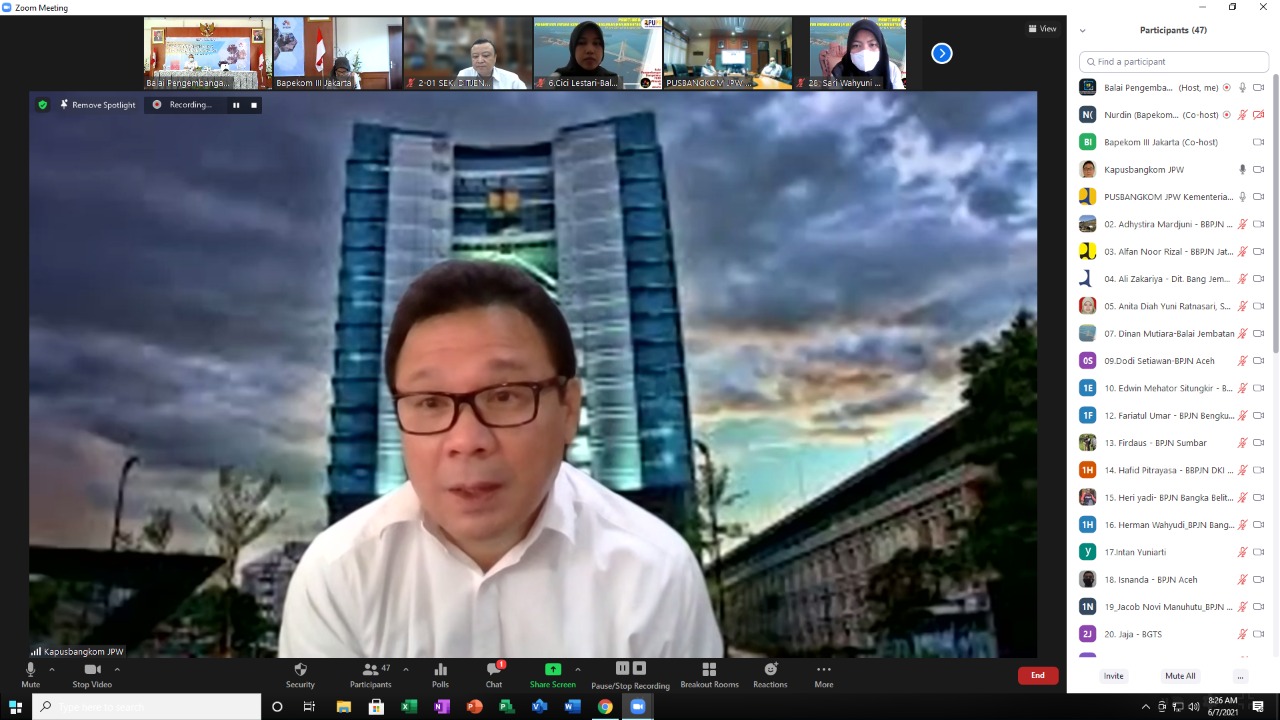This screenshot has height=720, width=1280.
Task: Click the red End button
Action: (x=1038, y=675)
